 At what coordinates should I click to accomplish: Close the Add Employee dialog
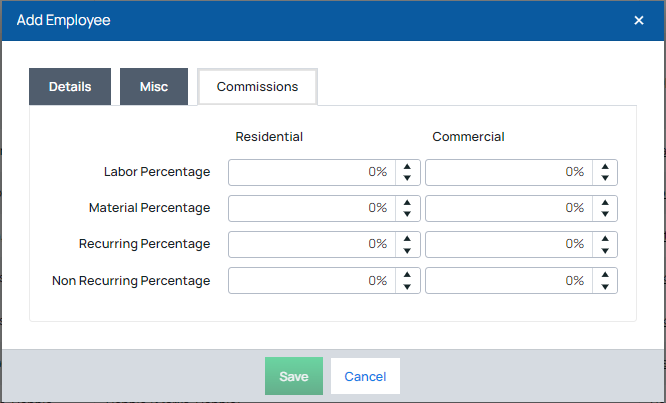639,20
